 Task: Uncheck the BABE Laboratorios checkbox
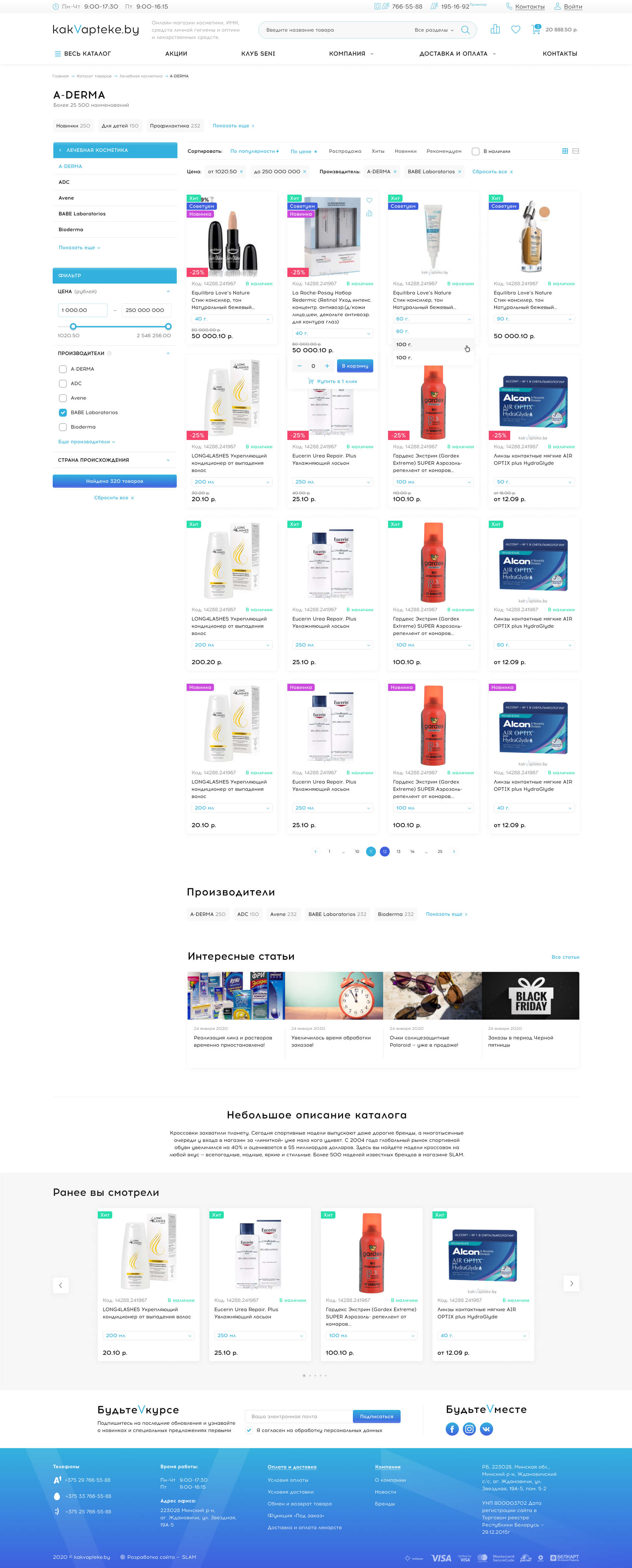pyautogui.click(x=63, y=412)
